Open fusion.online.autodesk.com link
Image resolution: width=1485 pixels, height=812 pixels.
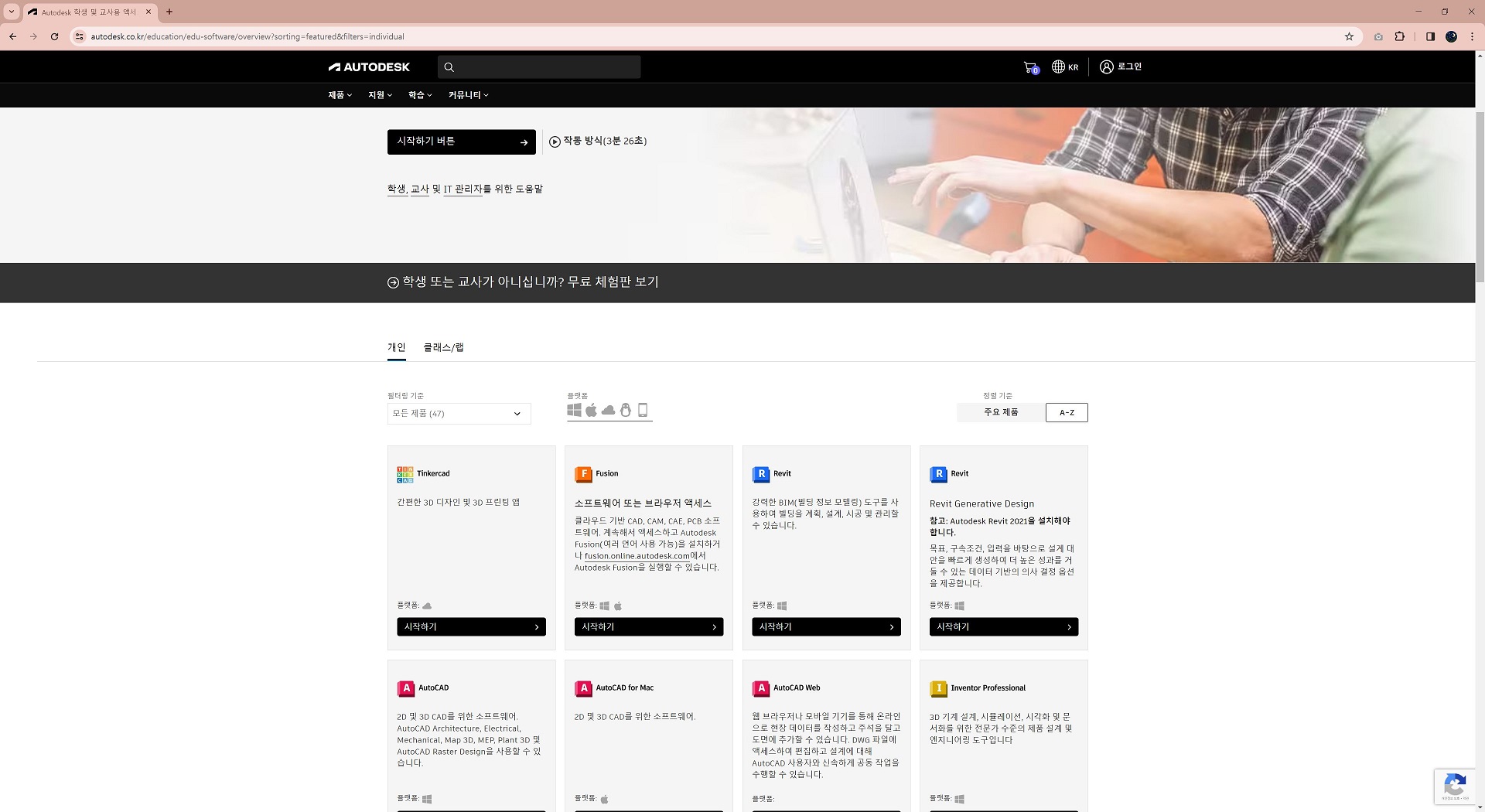point(637,556)
